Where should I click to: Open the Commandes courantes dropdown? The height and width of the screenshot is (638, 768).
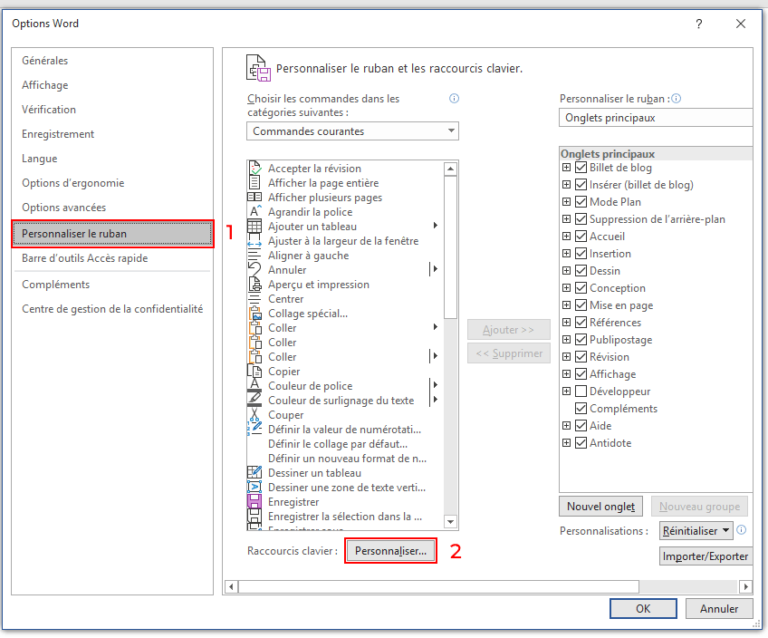[352, 131]
